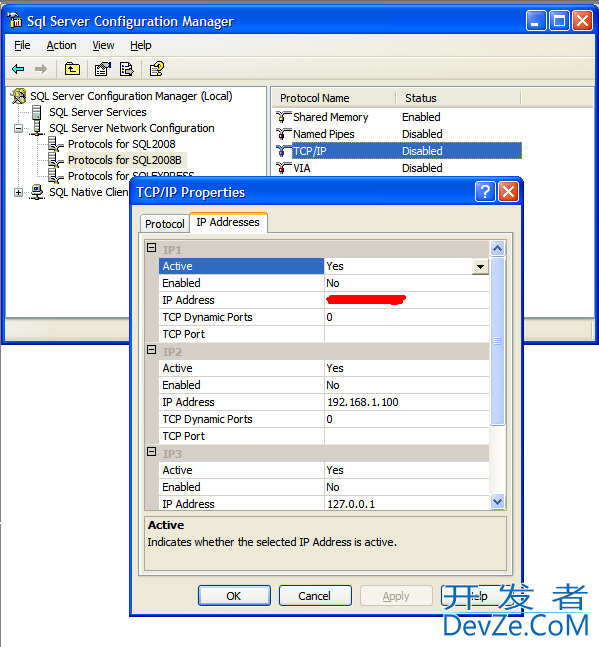
Task: Click the IP1 Enabled value No
Action: 406,283
